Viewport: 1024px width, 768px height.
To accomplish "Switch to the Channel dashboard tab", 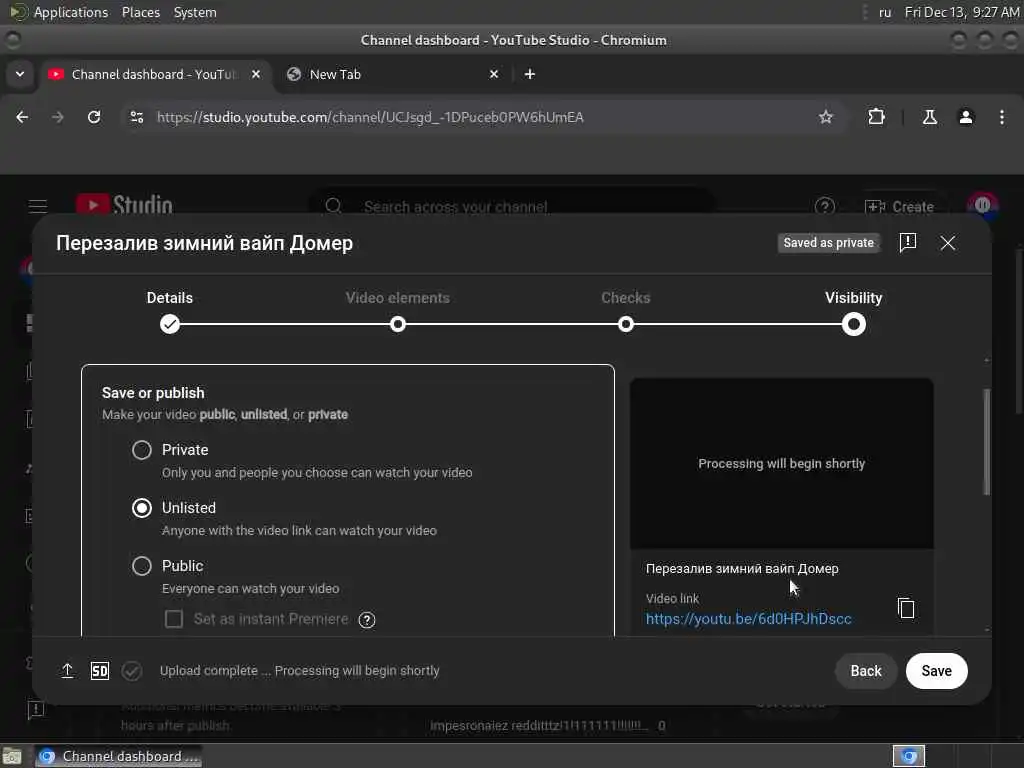I will click(155, 74).
